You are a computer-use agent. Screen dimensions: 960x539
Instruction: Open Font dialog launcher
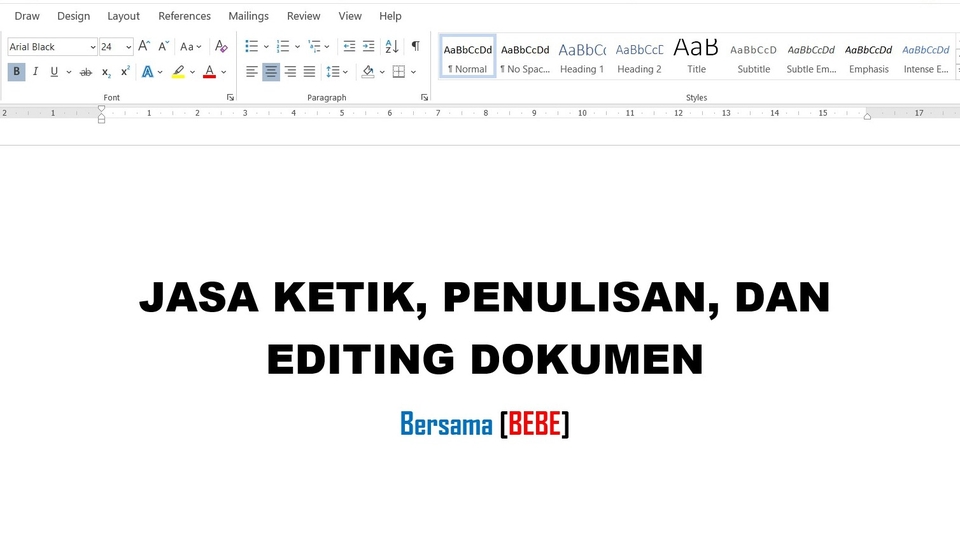[x=230, y=97]
